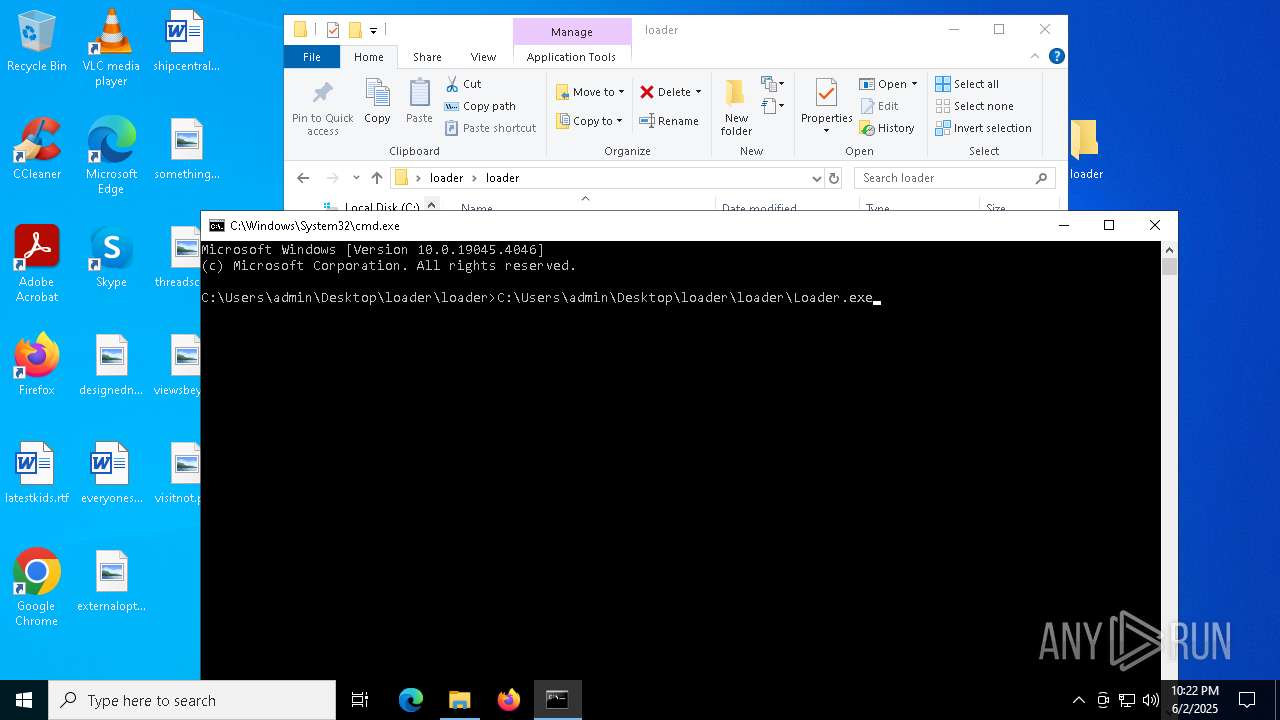Image resolution: width=1280 pixels, height=720 pixels.
Task: Open the notification center icon
Action: coord(1247,700)
